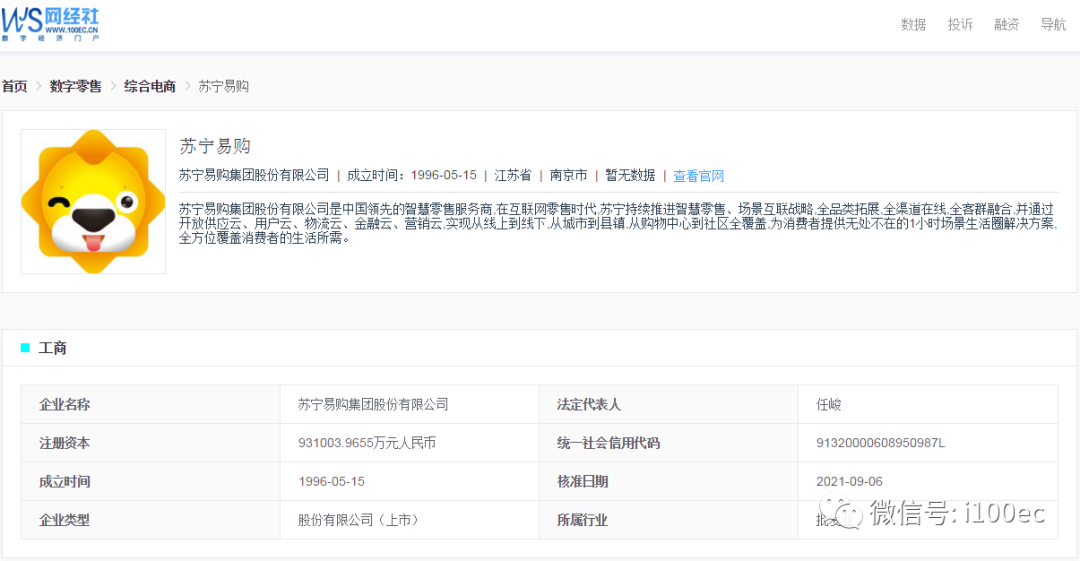Open the 苏宁易购 lion mascot logo

point(93,201)
